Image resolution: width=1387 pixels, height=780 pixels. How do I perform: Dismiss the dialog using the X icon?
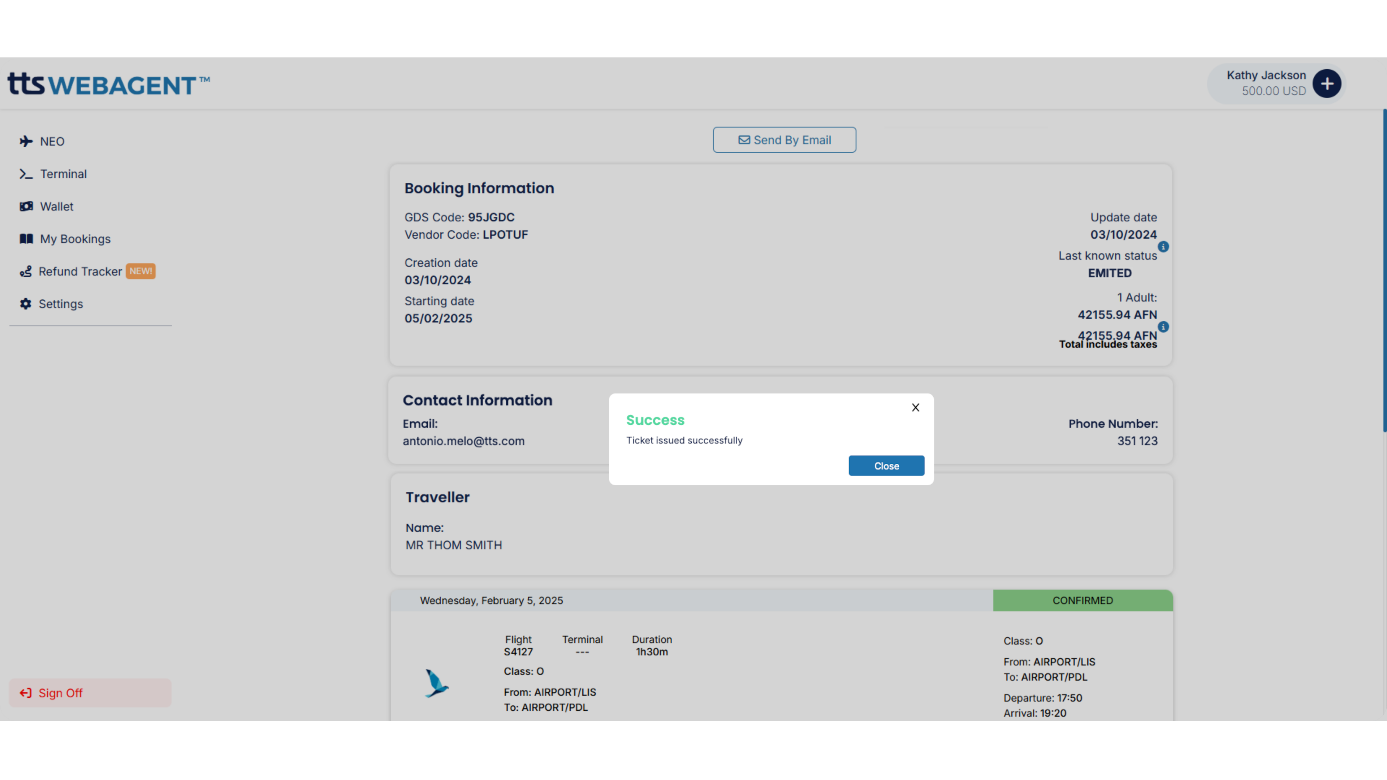pyautogui.click(x=915, y=407)
